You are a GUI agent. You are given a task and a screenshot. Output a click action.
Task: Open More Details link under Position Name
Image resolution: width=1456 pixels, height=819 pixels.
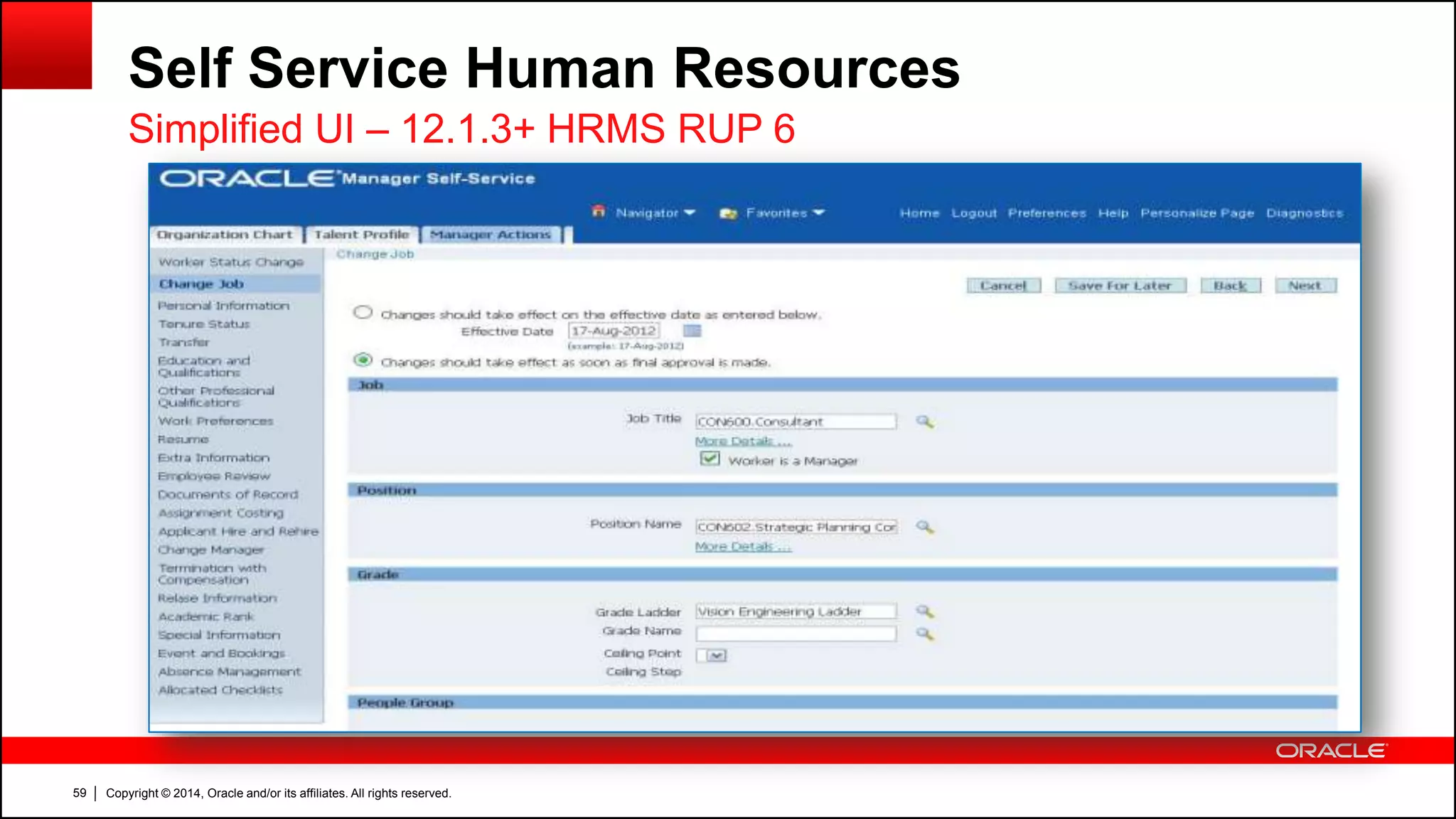tap(743, 547)
